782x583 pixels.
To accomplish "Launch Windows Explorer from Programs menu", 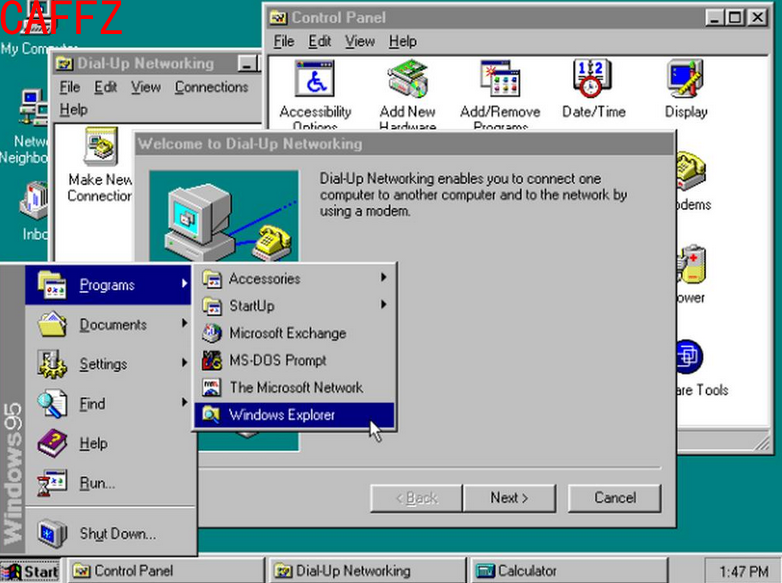I will click(x=281, y=415).
